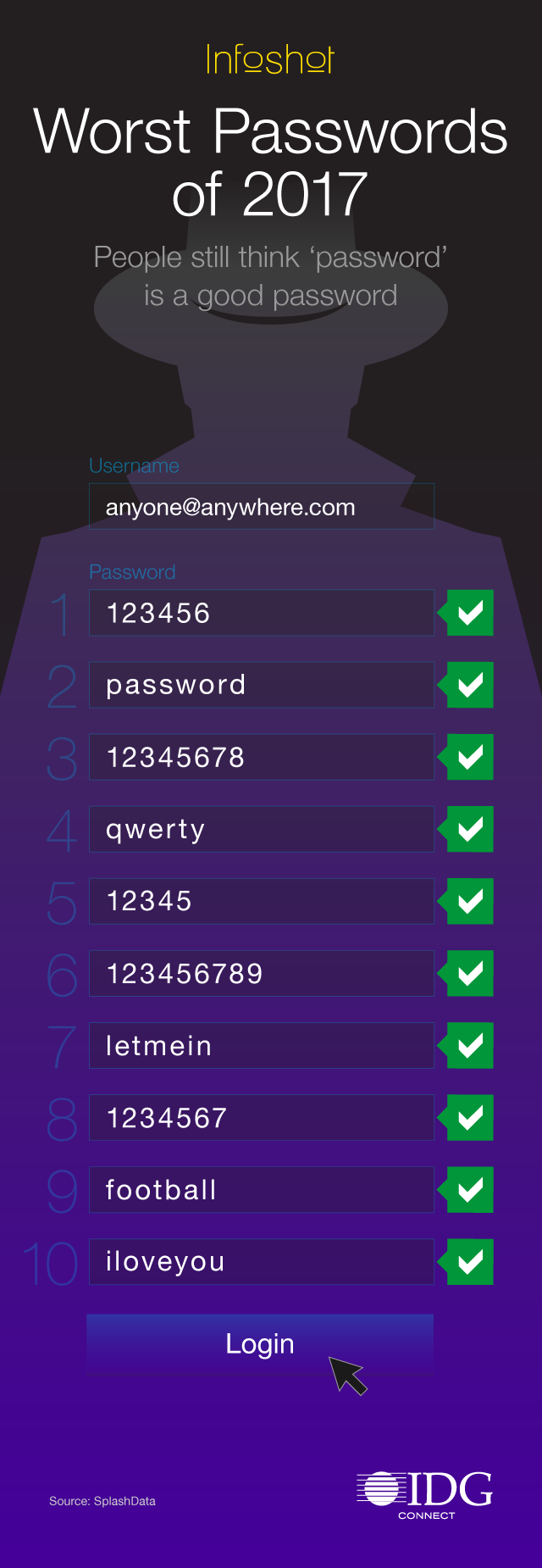Click the black mouse cursor arrow icon
The image size is (542, 1568).
(346, 1374)
